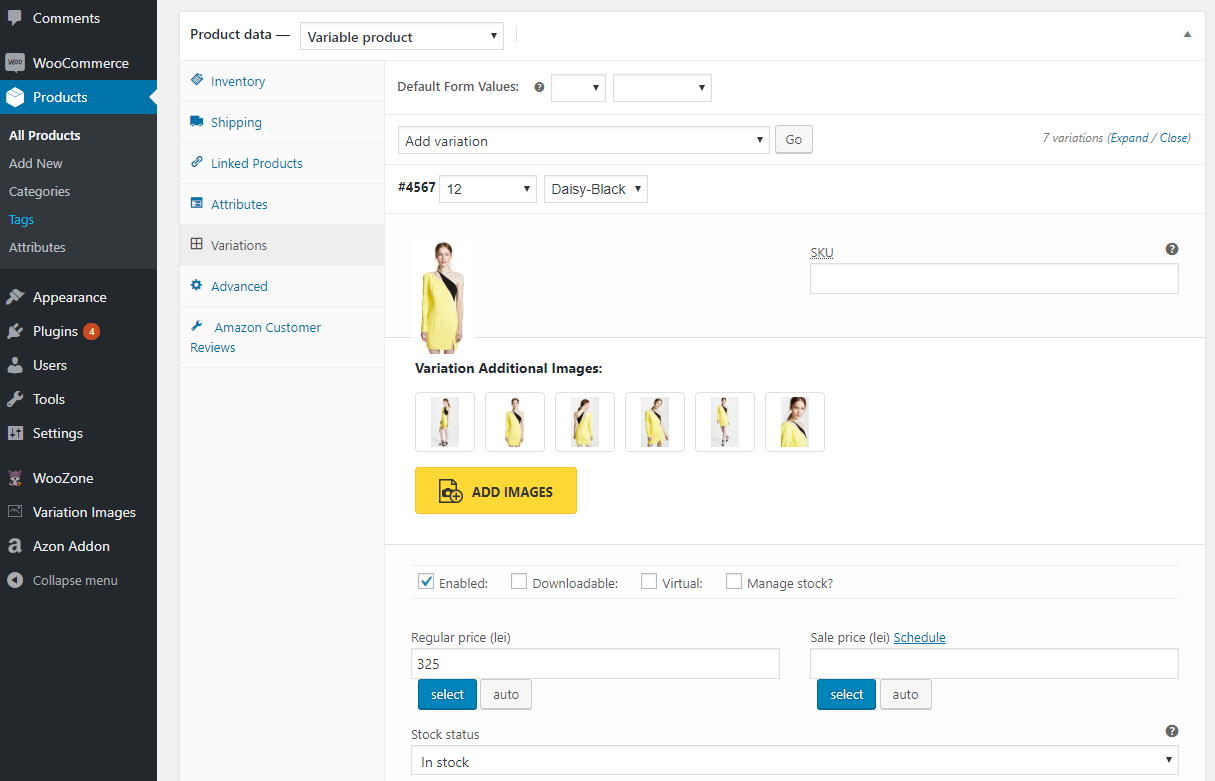Screen dimensions: 1215x781
Task: Click the Go button
Action: coord(794,140)
